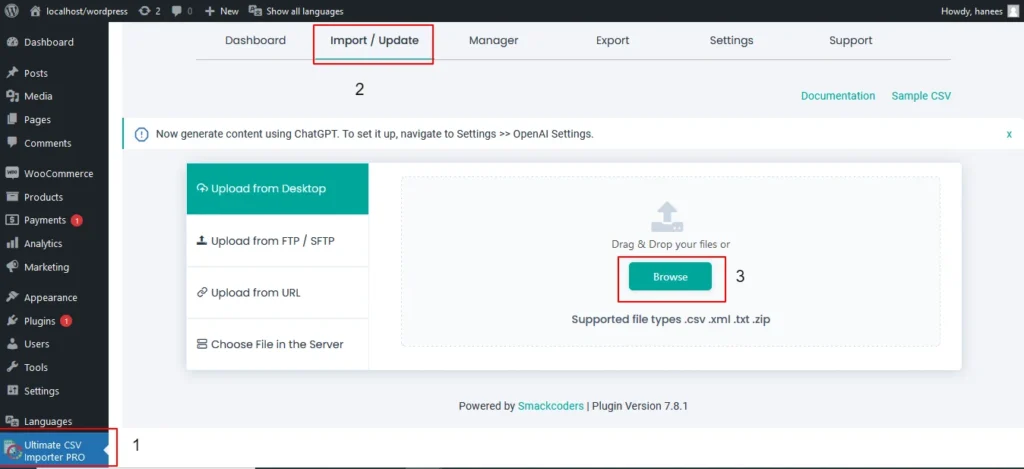1024x469 pixels.
Task: Click the New label in admin bar
Action: pos(229,11)
